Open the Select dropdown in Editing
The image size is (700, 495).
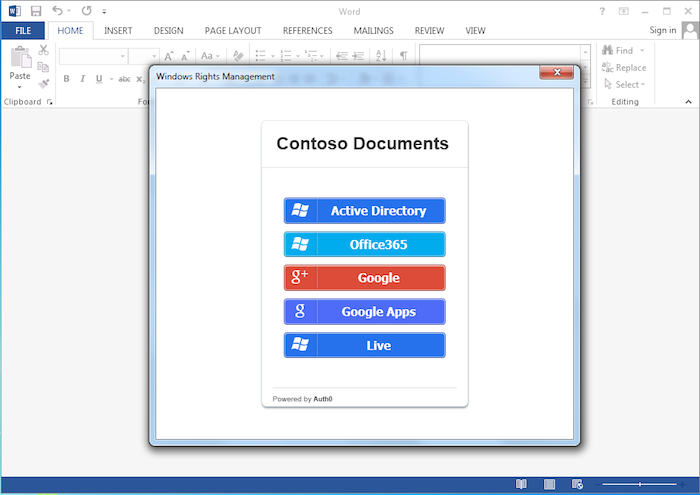pyautogui.click(x=625, y=84)
